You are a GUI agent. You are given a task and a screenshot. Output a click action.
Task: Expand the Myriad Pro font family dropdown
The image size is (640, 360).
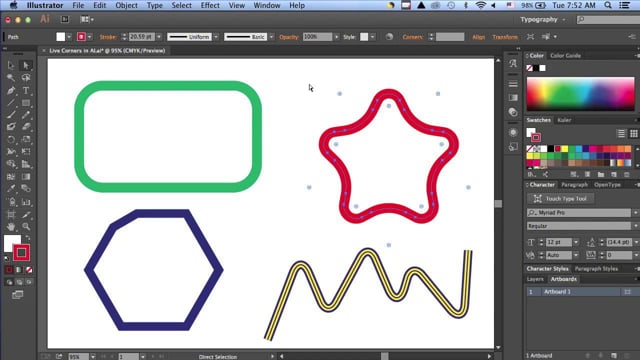pos(635,213)
